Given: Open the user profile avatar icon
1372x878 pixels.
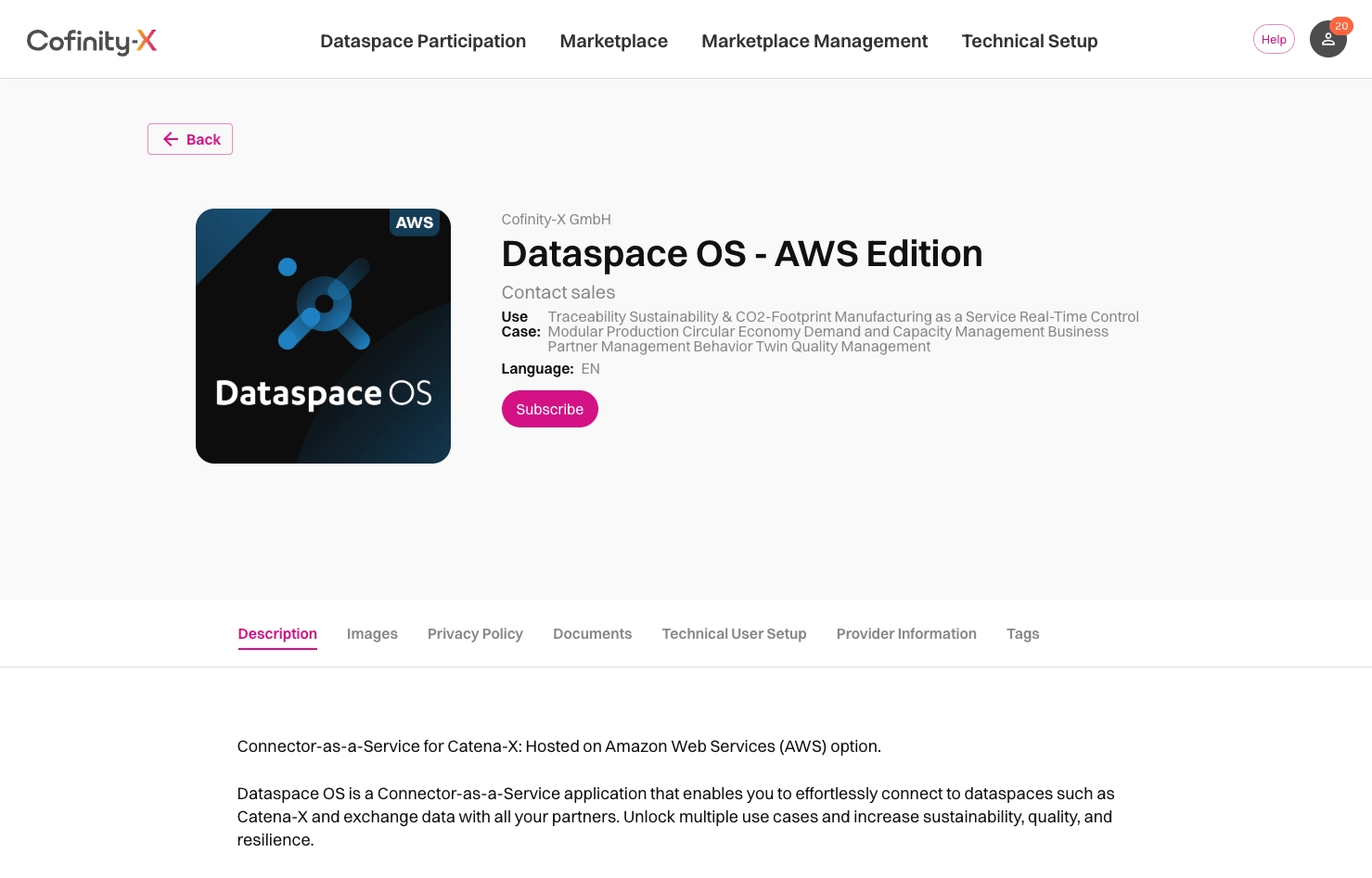Looking at the screenshot, I should [x=1327, y=39].
